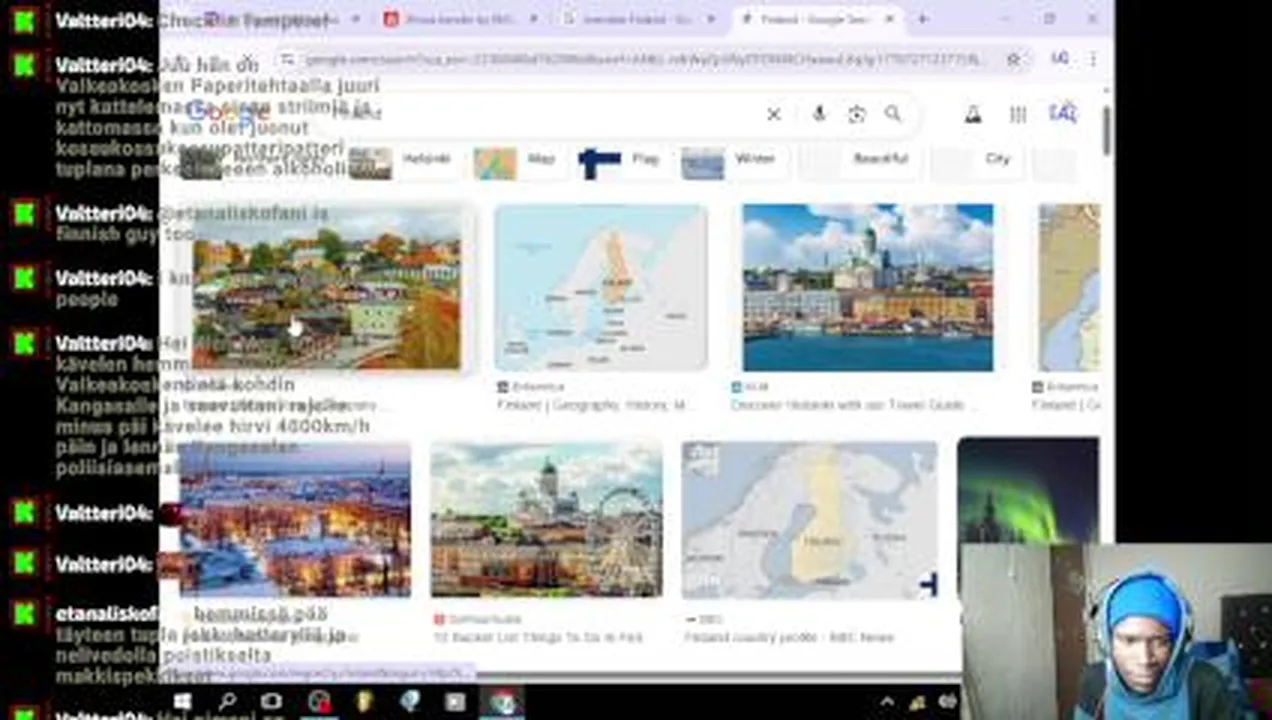Bookmark this page with star icon
1272x720 pixels.
pyautogui.click(x=1013, y=59)
